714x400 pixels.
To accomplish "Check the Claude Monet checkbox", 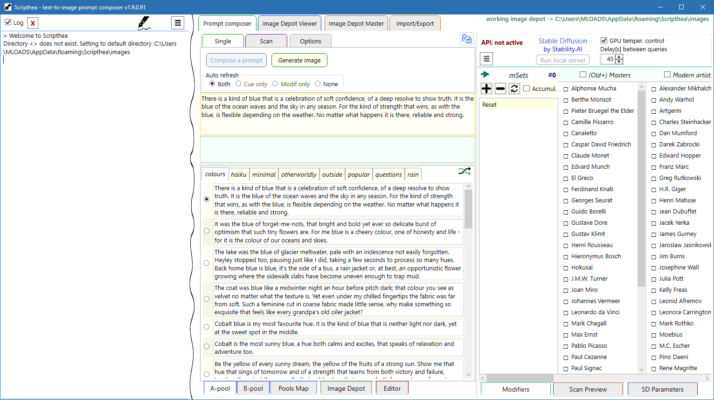I will [566, 156].
